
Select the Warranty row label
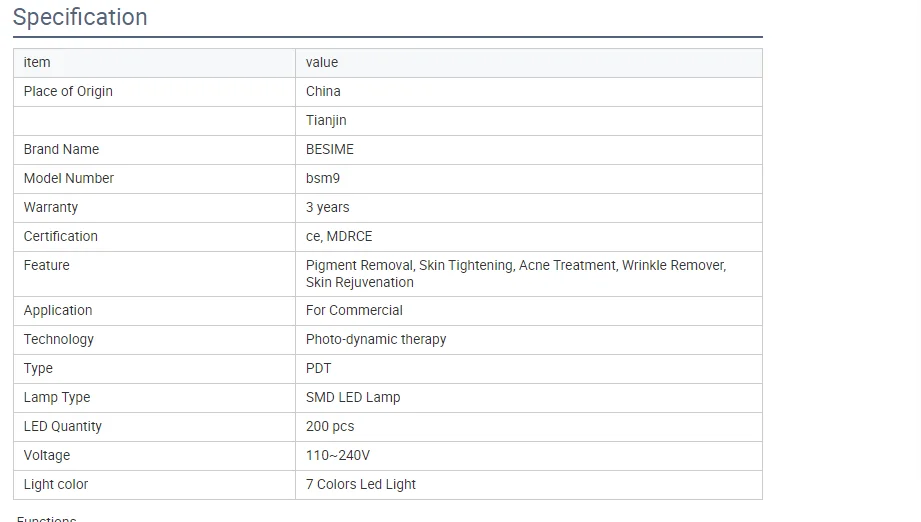(51, 207)
